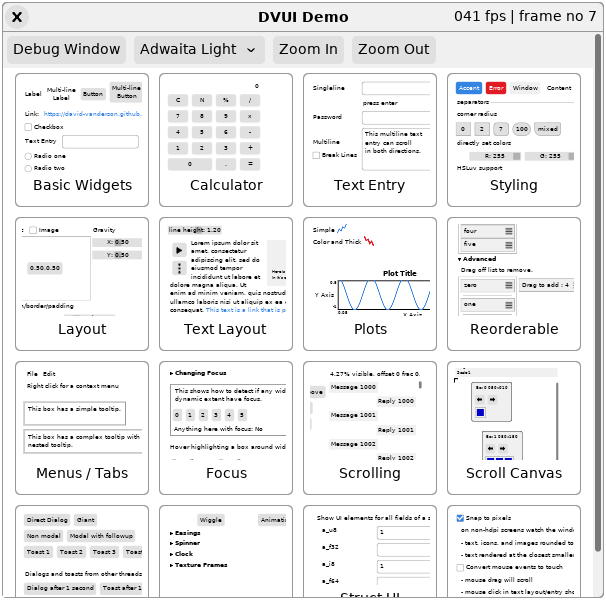
Task: Click left arrow in upper Scroll Canvas box
Action: tap(480, 400)
